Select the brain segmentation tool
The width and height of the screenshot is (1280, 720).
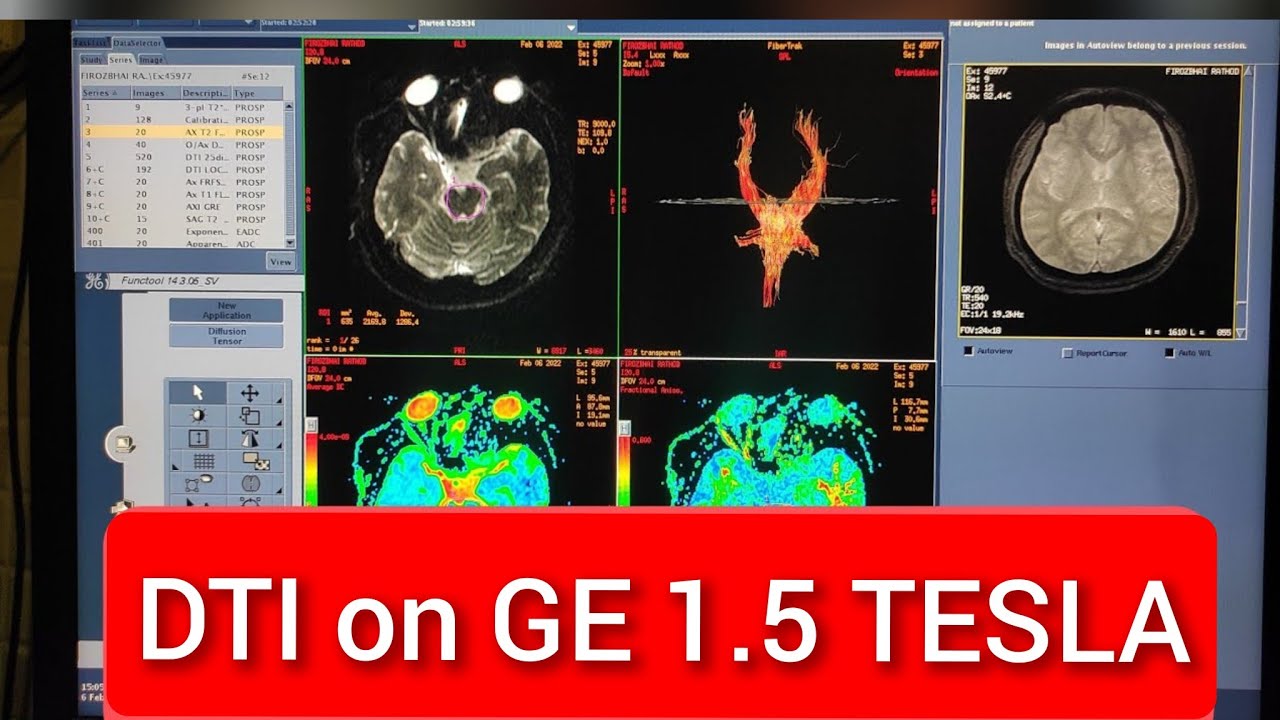tap(250, 483)
